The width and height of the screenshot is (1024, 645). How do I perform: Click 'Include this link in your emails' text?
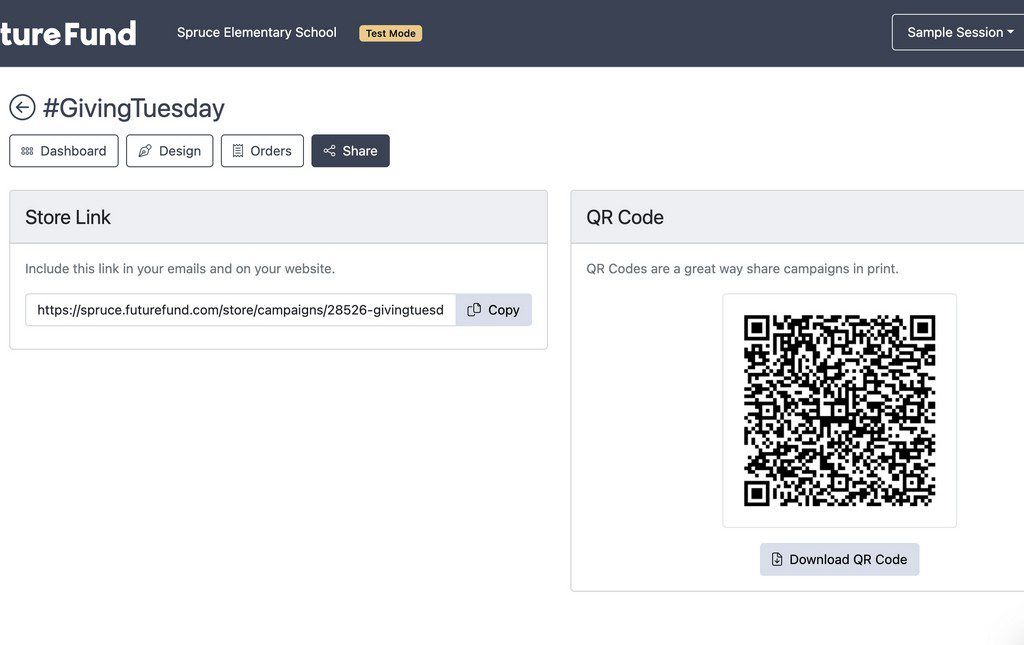[x=180, y=268]
